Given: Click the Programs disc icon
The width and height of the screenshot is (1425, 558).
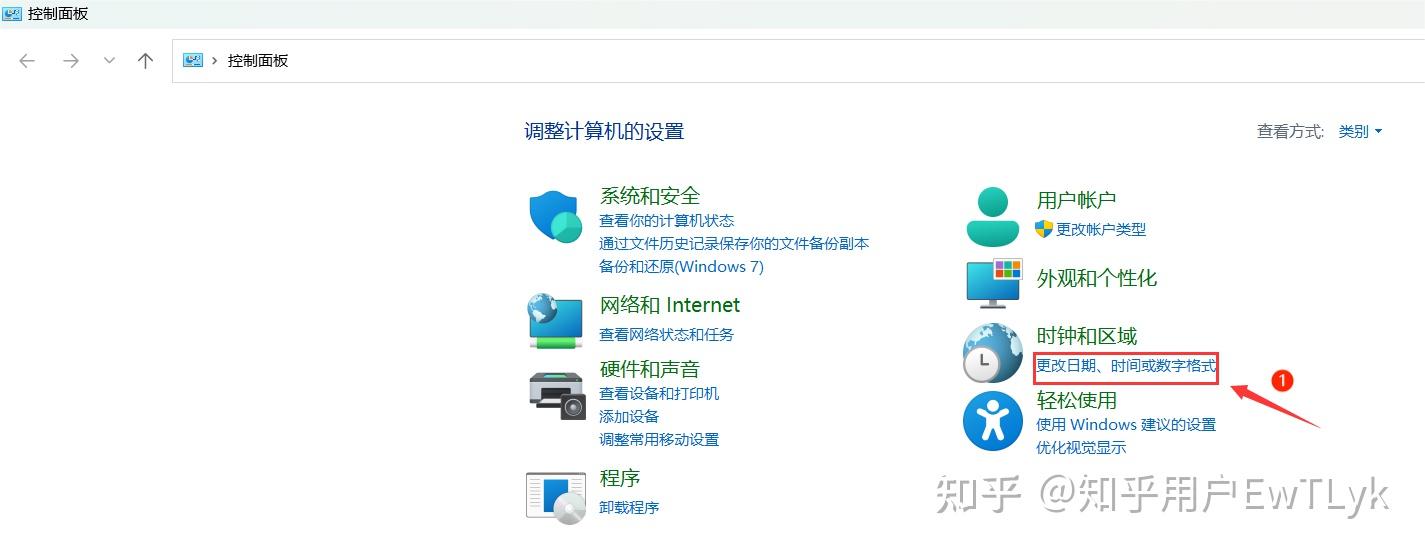Looking at the screenshot, I should coord(556,497).
